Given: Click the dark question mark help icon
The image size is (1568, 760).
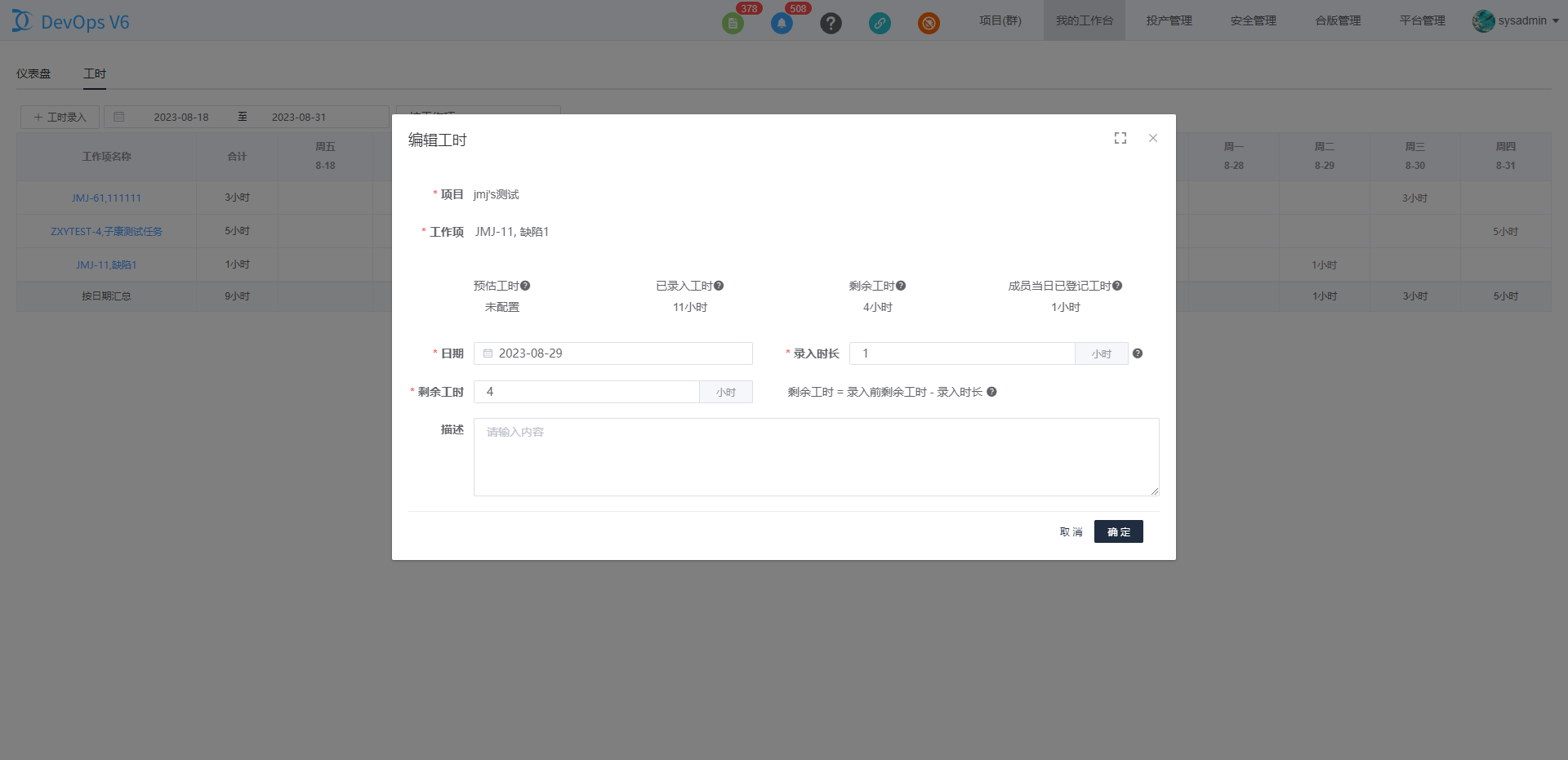Looking at the screenshot, I should pyautogui.click(x=831, y=23).
